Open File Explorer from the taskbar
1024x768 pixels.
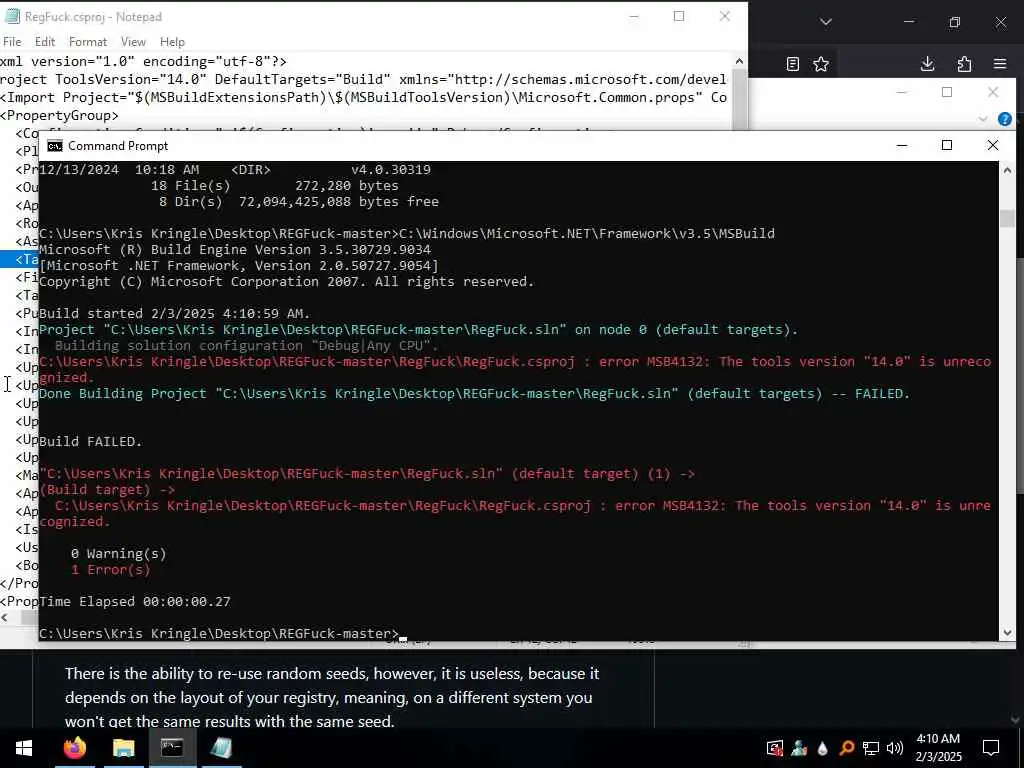point(123,748)
